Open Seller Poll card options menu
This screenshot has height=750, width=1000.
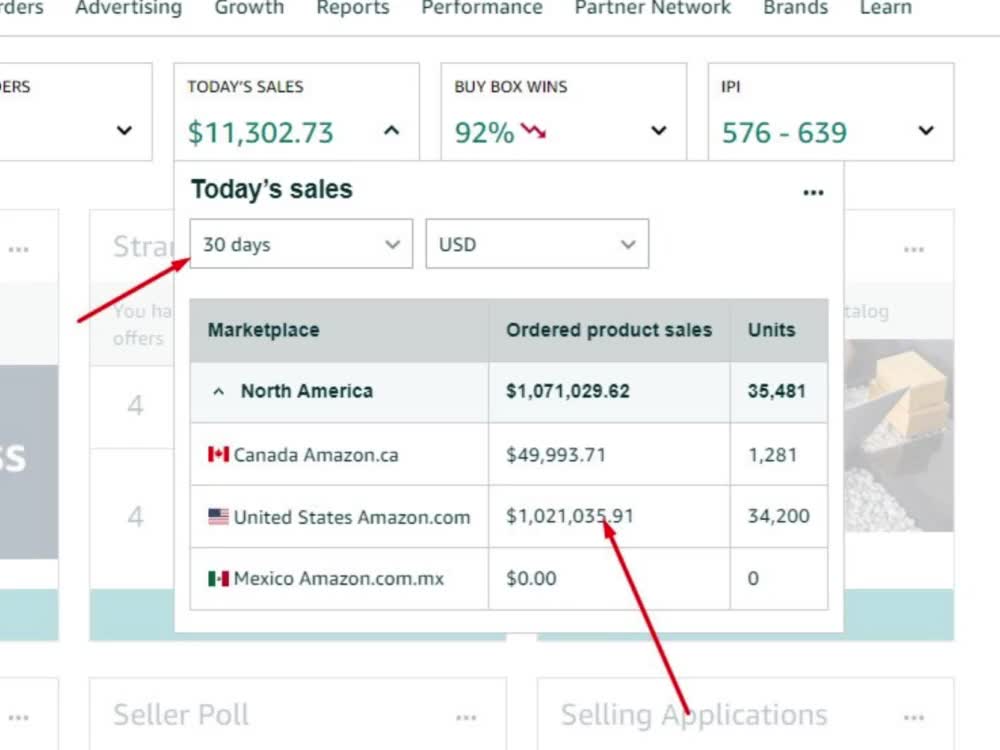coord(466,718)
